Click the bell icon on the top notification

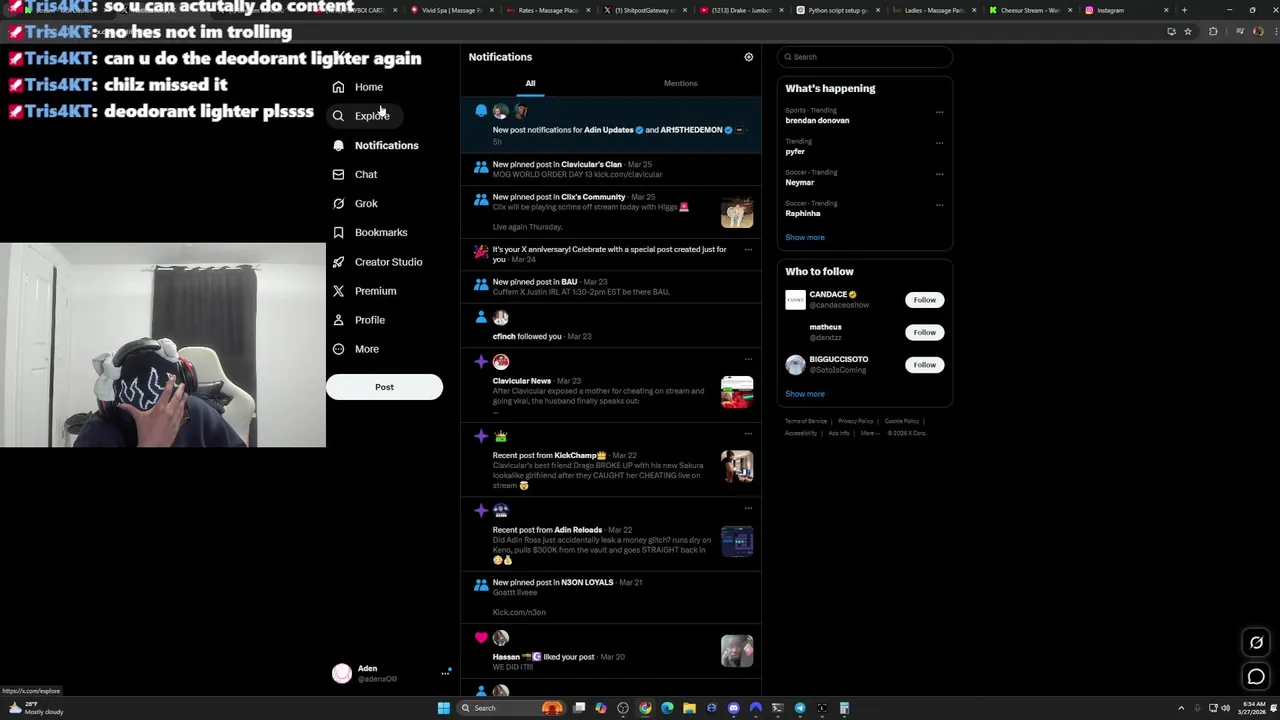(481, 111)
